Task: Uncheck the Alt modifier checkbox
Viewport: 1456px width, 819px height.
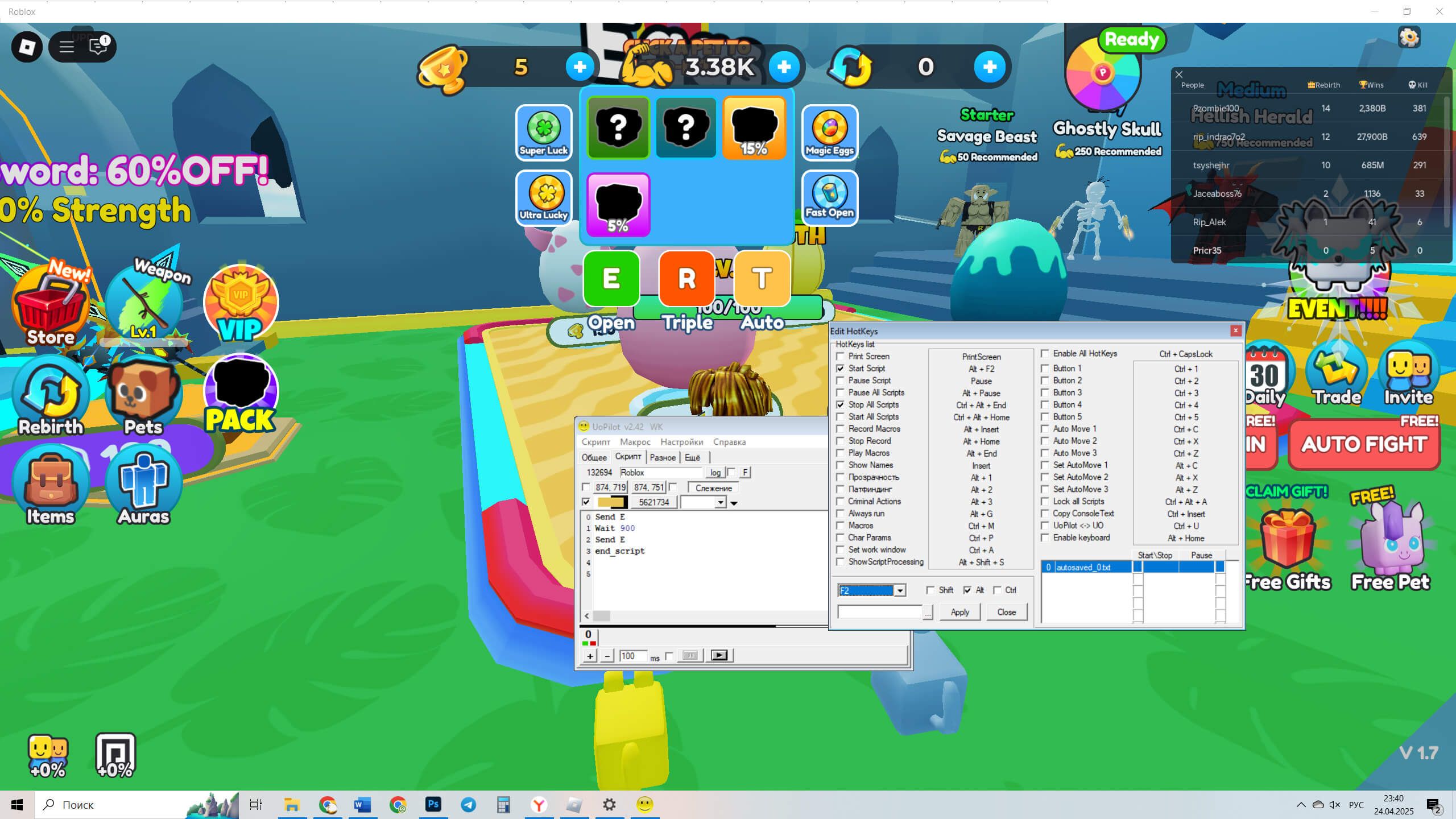Action: tap(967, 590)
